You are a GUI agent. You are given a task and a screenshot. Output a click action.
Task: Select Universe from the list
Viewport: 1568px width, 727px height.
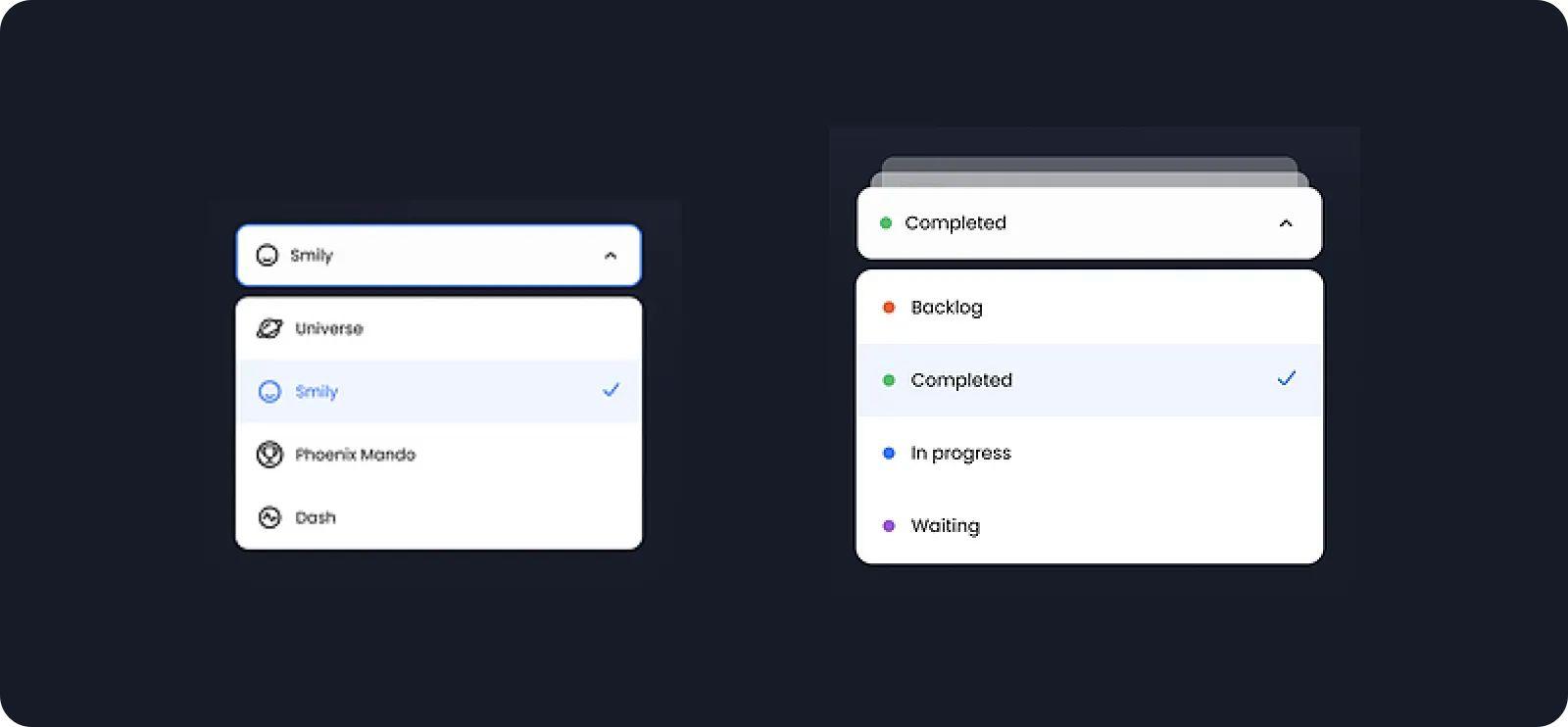439,329
